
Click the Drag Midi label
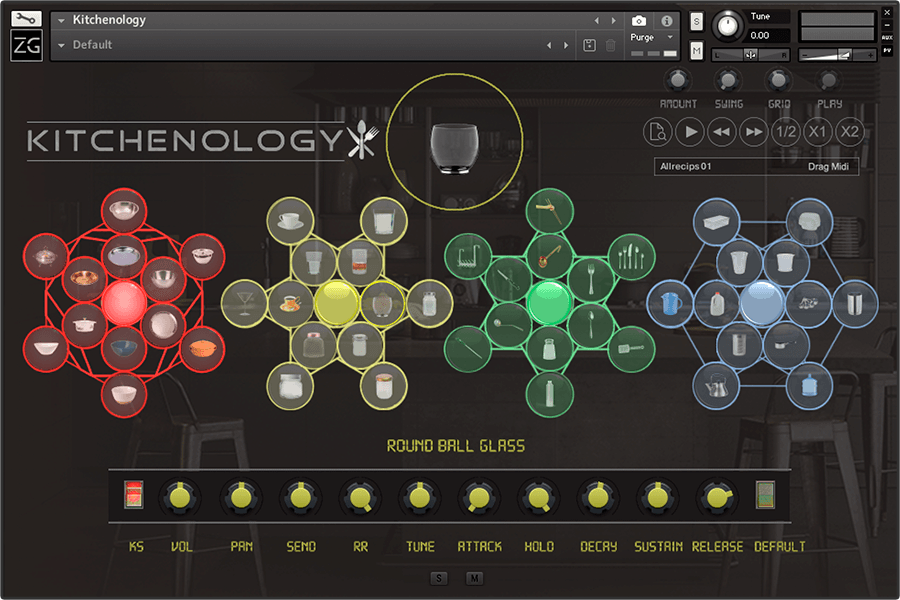[x=828, y=167]
